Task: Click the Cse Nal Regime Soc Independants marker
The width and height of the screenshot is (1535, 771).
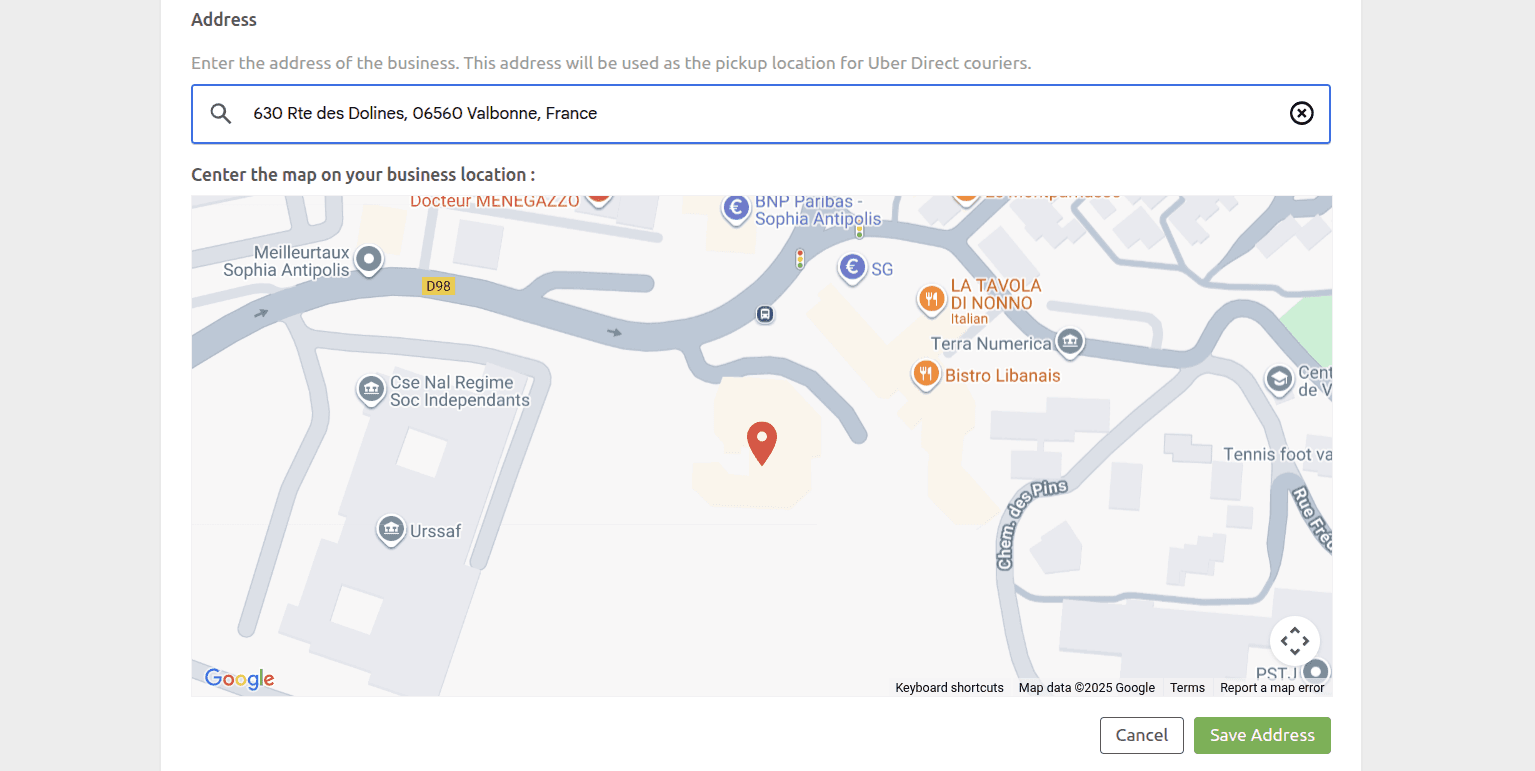Action: point(371,389)
